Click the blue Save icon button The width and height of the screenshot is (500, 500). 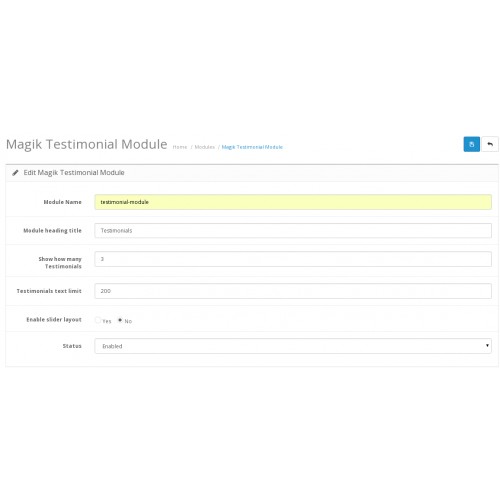(471, 144)
